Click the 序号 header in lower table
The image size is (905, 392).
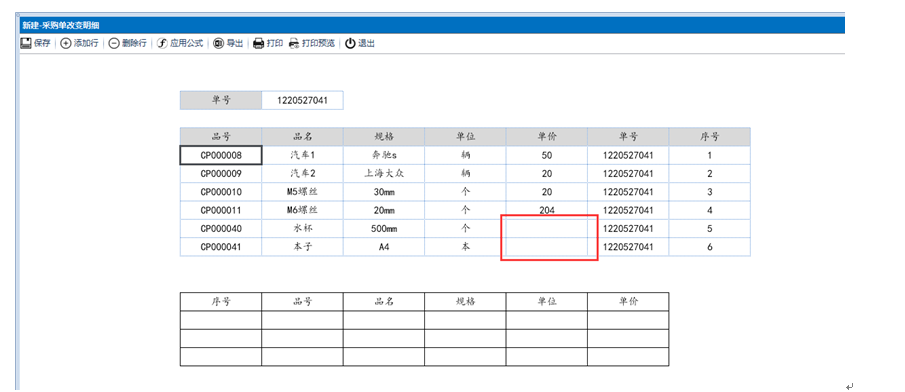click(x=221, y=301)
